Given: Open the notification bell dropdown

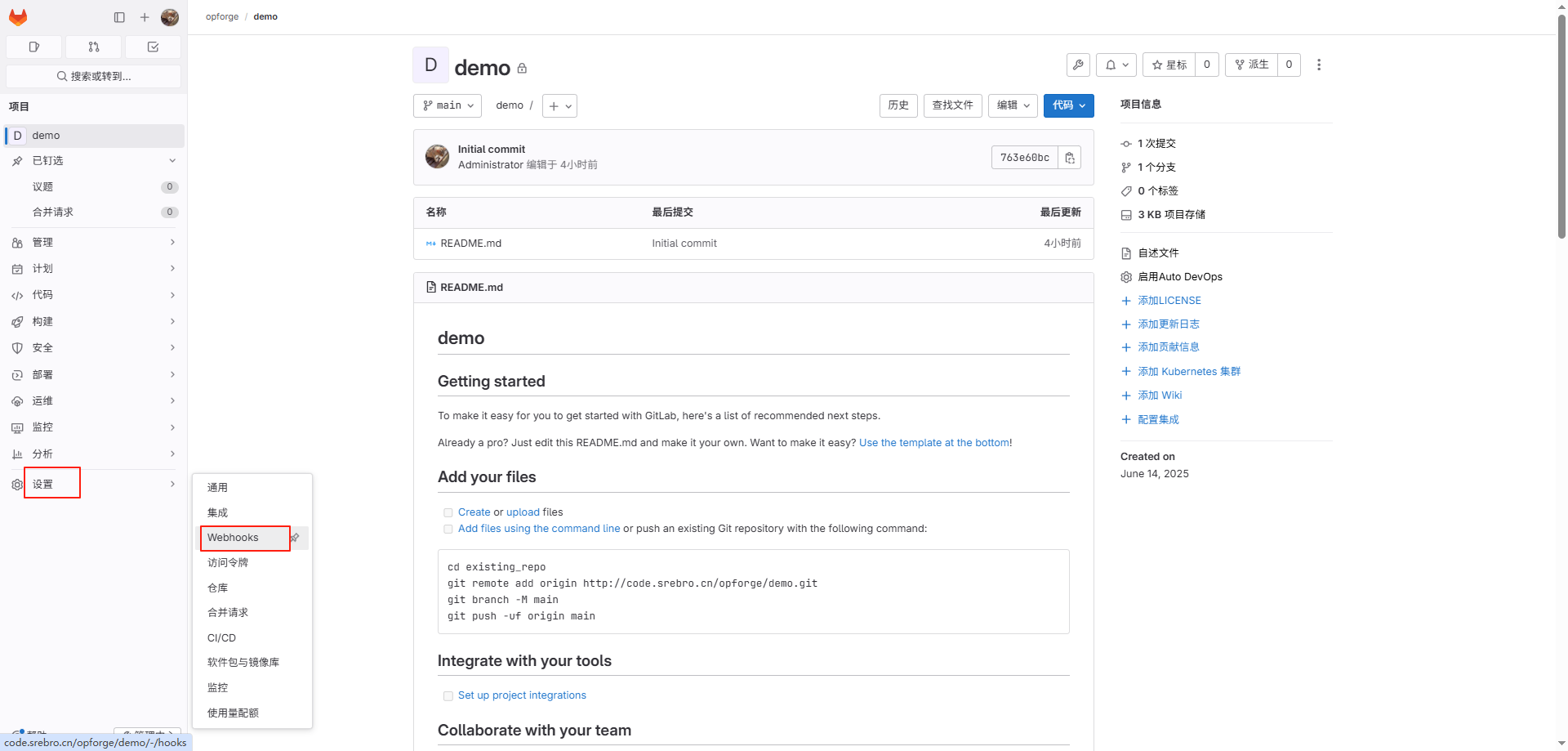Looking at the screenshot, I should point(1116,65).
